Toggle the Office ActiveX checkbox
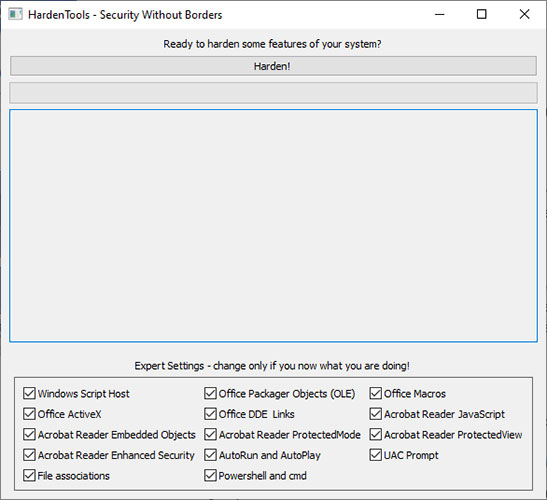This screenshot has width=547, height=500. [x=29, y=414]
